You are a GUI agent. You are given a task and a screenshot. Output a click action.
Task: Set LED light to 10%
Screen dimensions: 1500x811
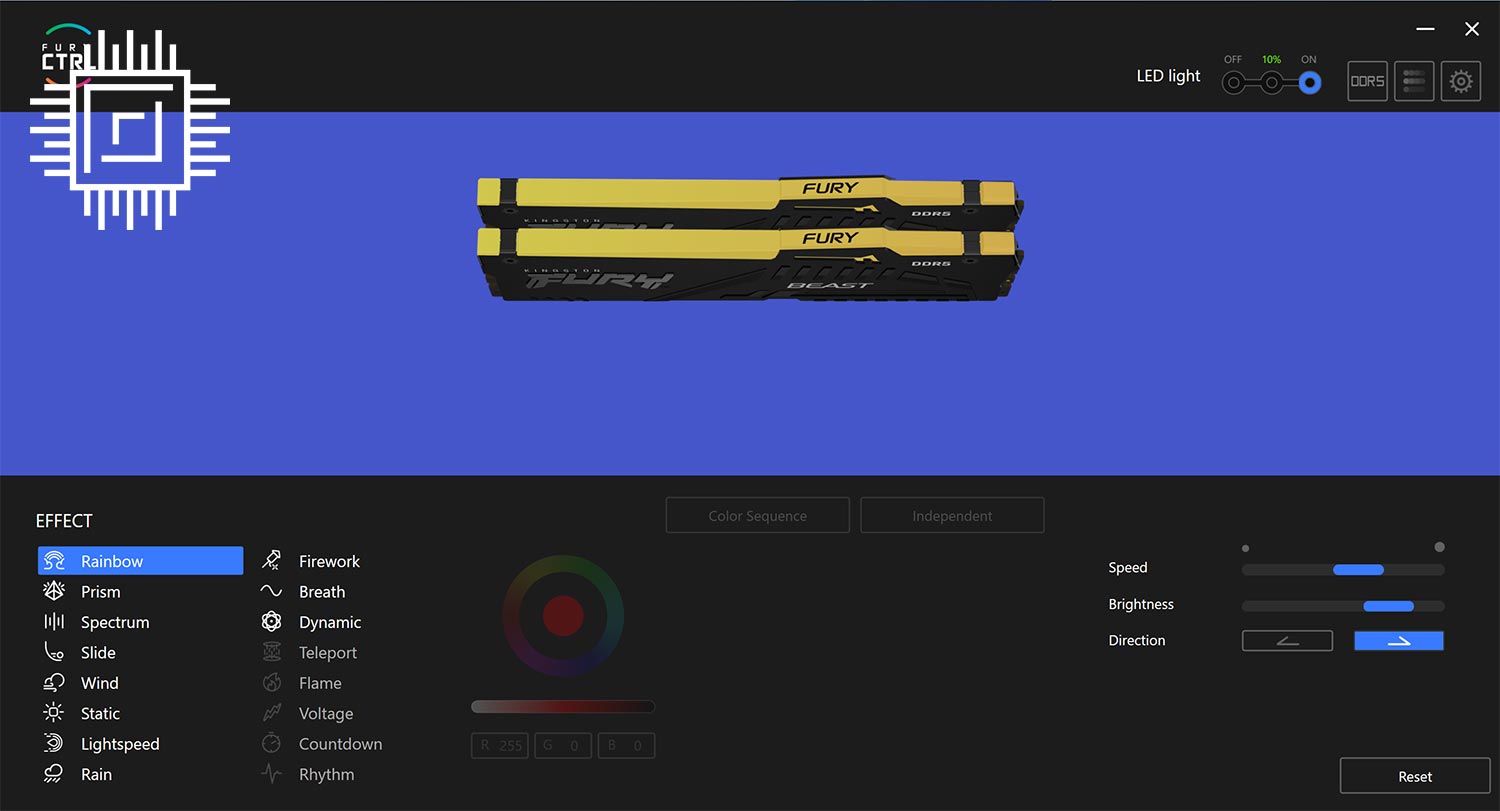click(1271, 83)
